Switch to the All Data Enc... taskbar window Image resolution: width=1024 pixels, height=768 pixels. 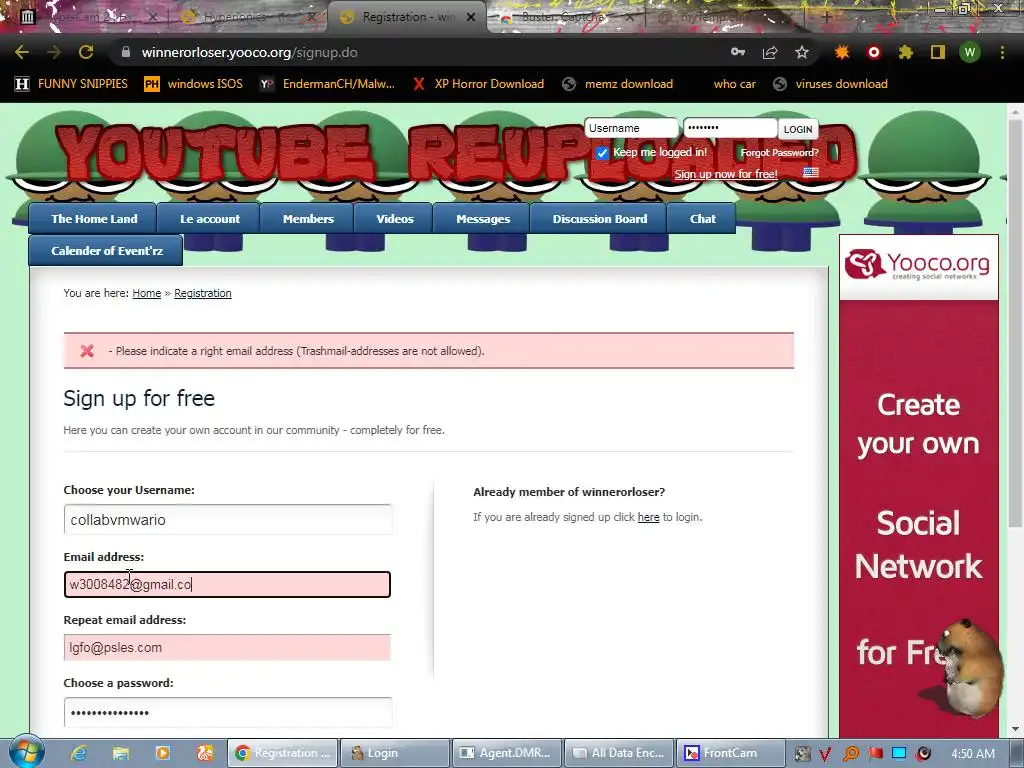click(619, 753)
